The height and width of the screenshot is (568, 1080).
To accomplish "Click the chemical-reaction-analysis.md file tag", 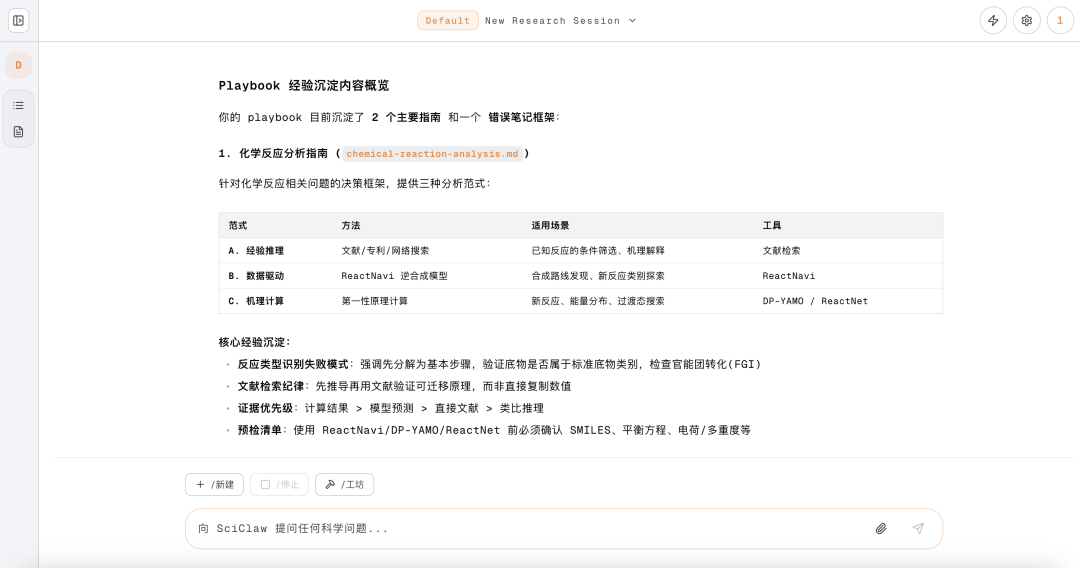I will (432, 154).
